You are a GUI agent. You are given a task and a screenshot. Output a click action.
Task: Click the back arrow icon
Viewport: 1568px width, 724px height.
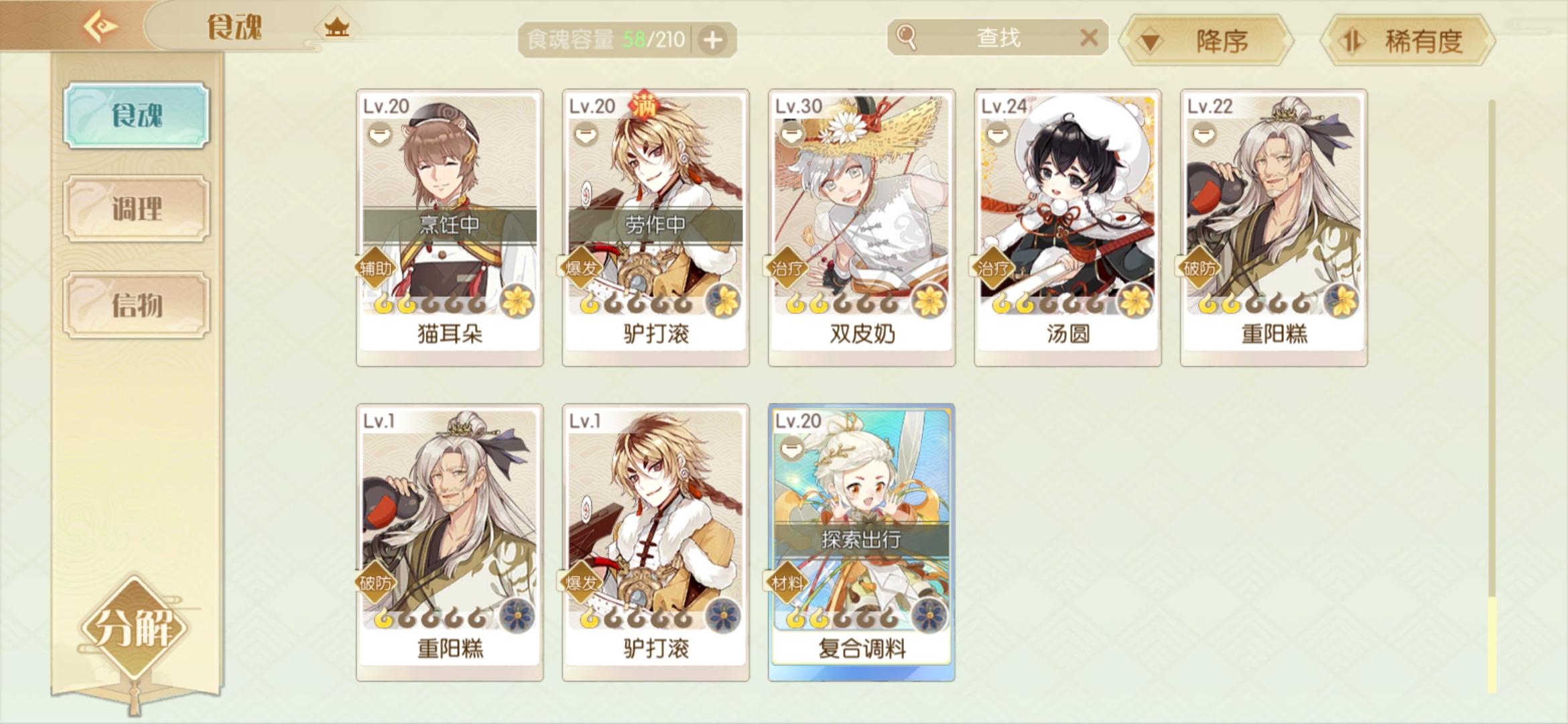click(x=101, y=27)
